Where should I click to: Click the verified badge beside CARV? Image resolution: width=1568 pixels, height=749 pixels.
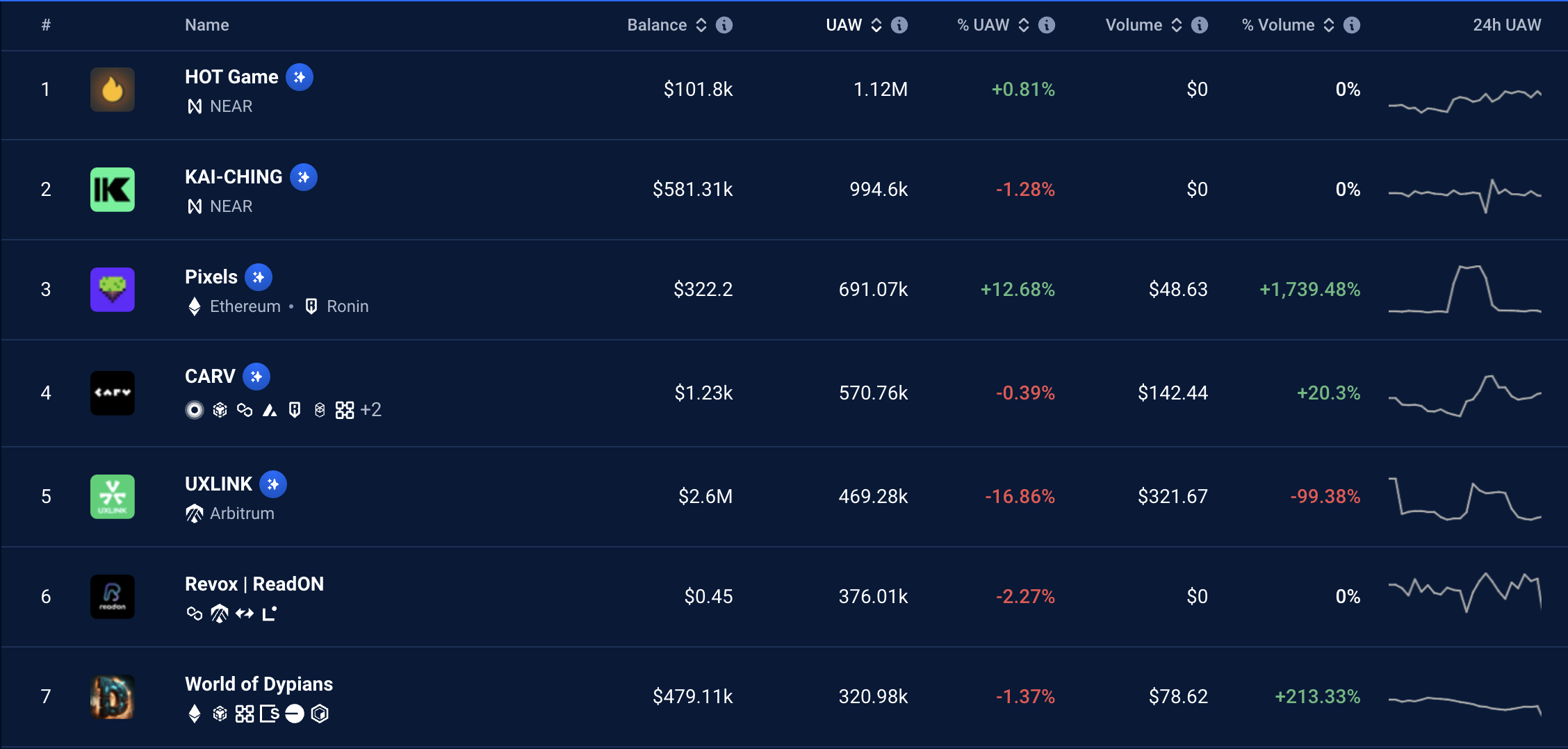point(256,377)
